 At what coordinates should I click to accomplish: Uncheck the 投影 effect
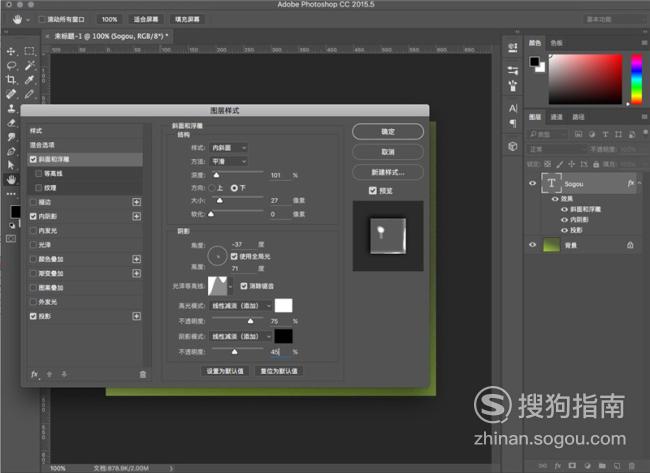[33, 316]
